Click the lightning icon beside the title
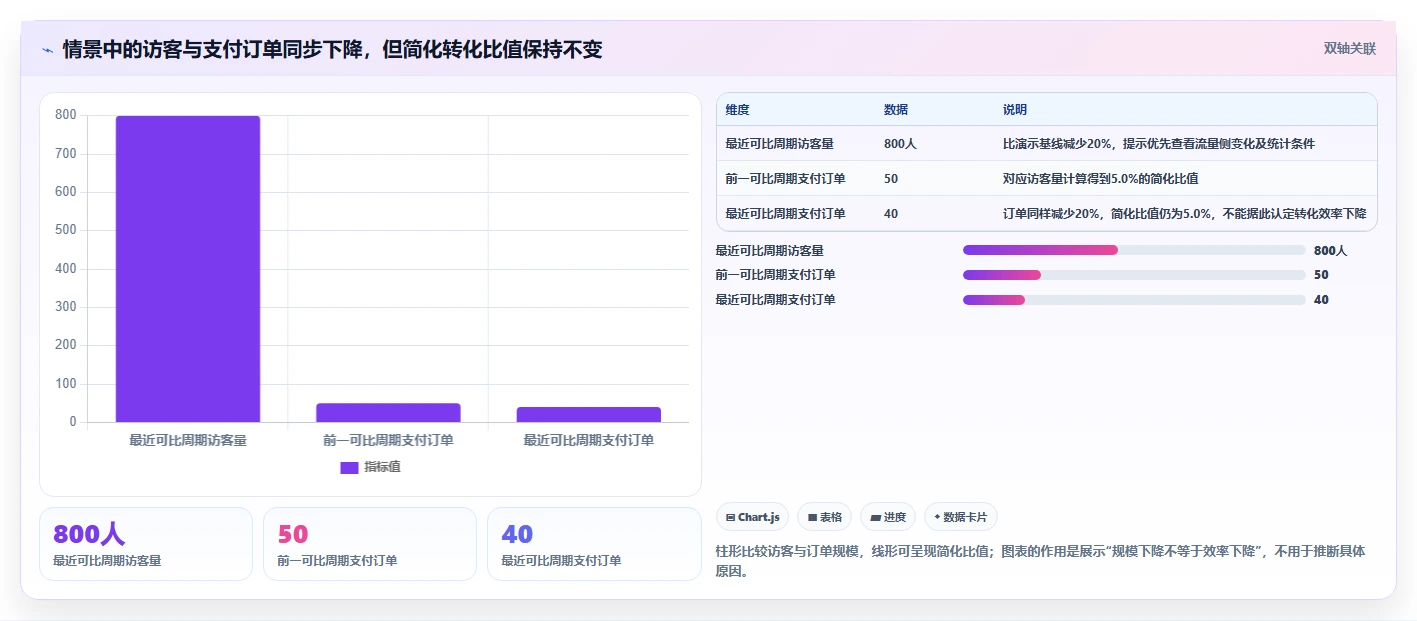Image resolution: width=1417 pixels, height=621 pixels. 47,50
